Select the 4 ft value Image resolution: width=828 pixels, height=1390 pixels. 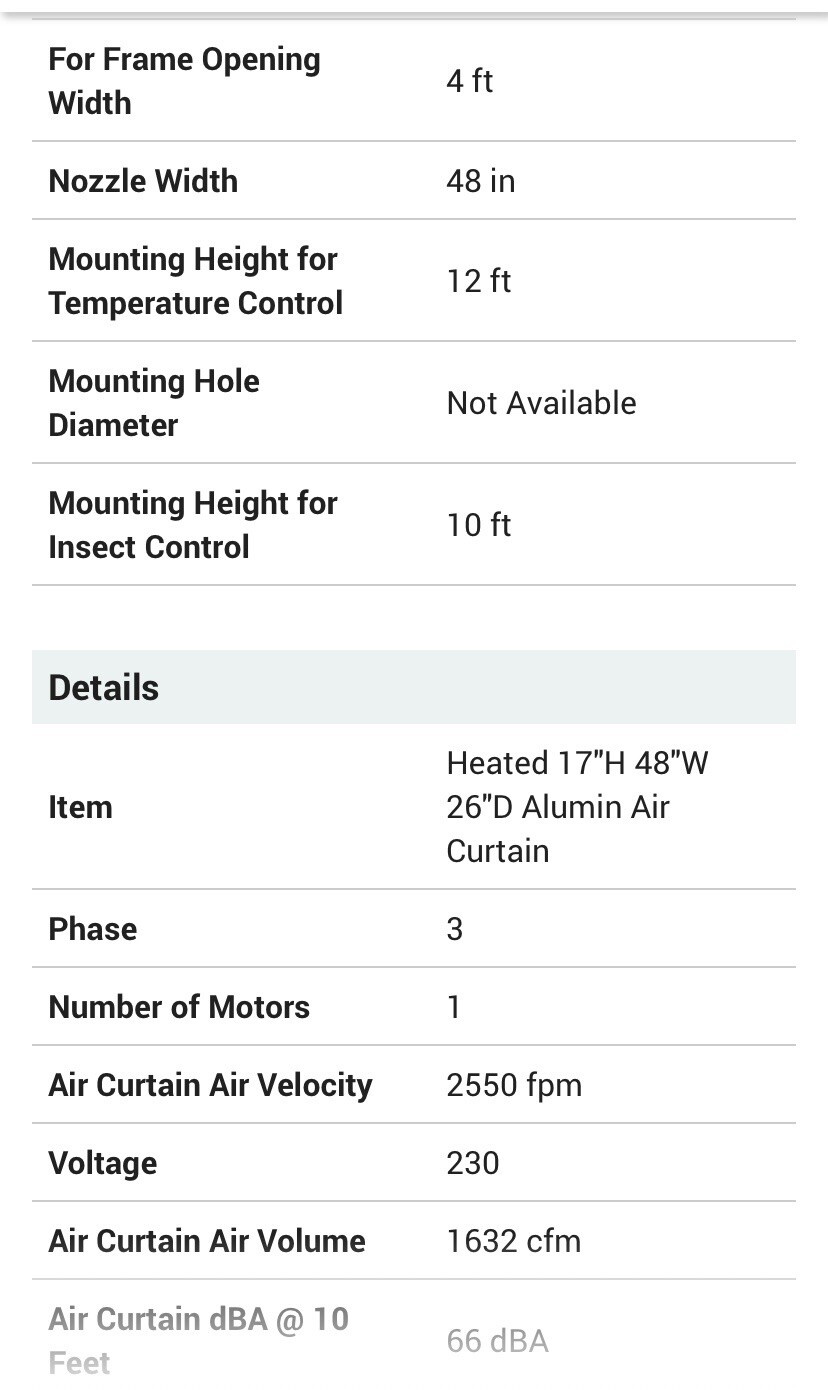[x=469, y=81]
